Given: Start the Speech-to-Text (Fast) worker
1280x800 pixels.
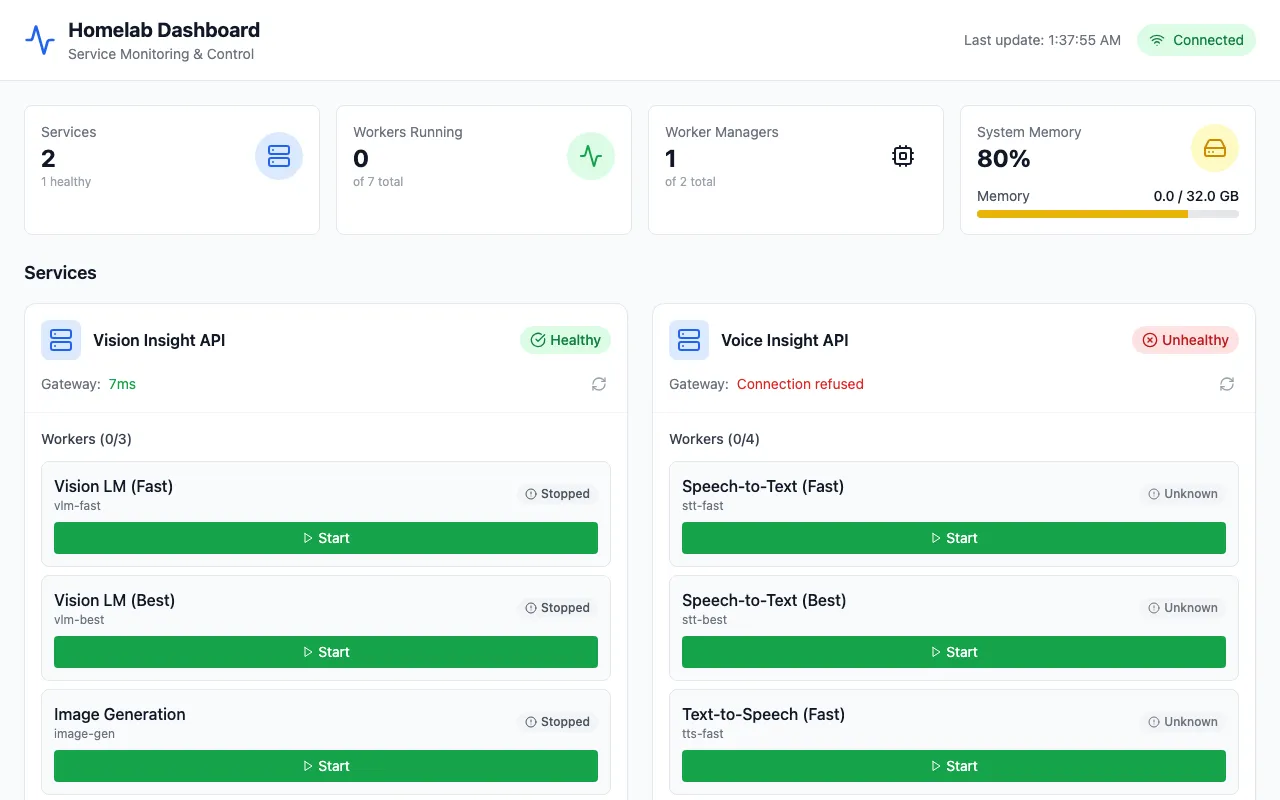Looking at the screenshot, I should [x=954, y=538].
